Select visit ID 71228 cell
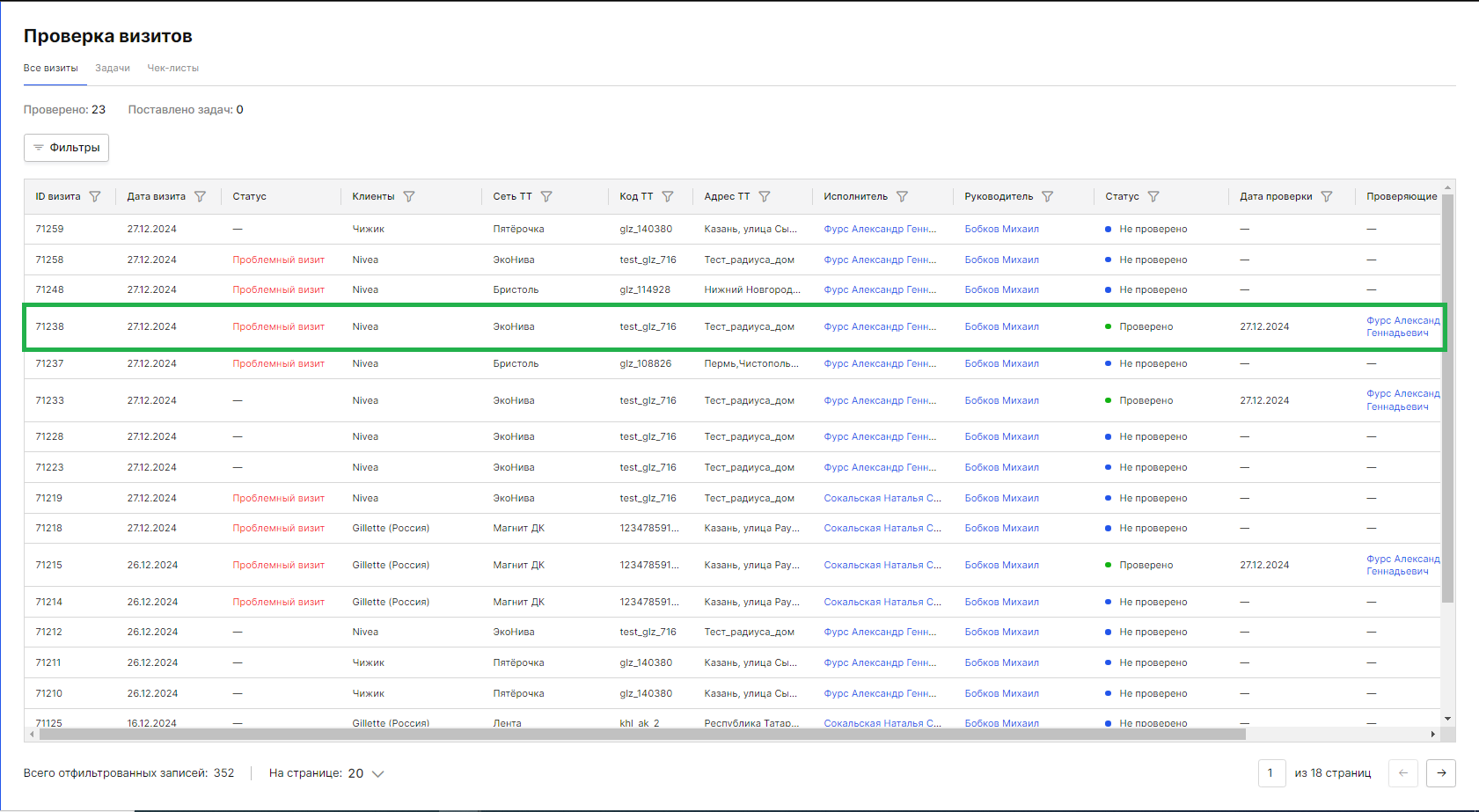 [49, 436]
